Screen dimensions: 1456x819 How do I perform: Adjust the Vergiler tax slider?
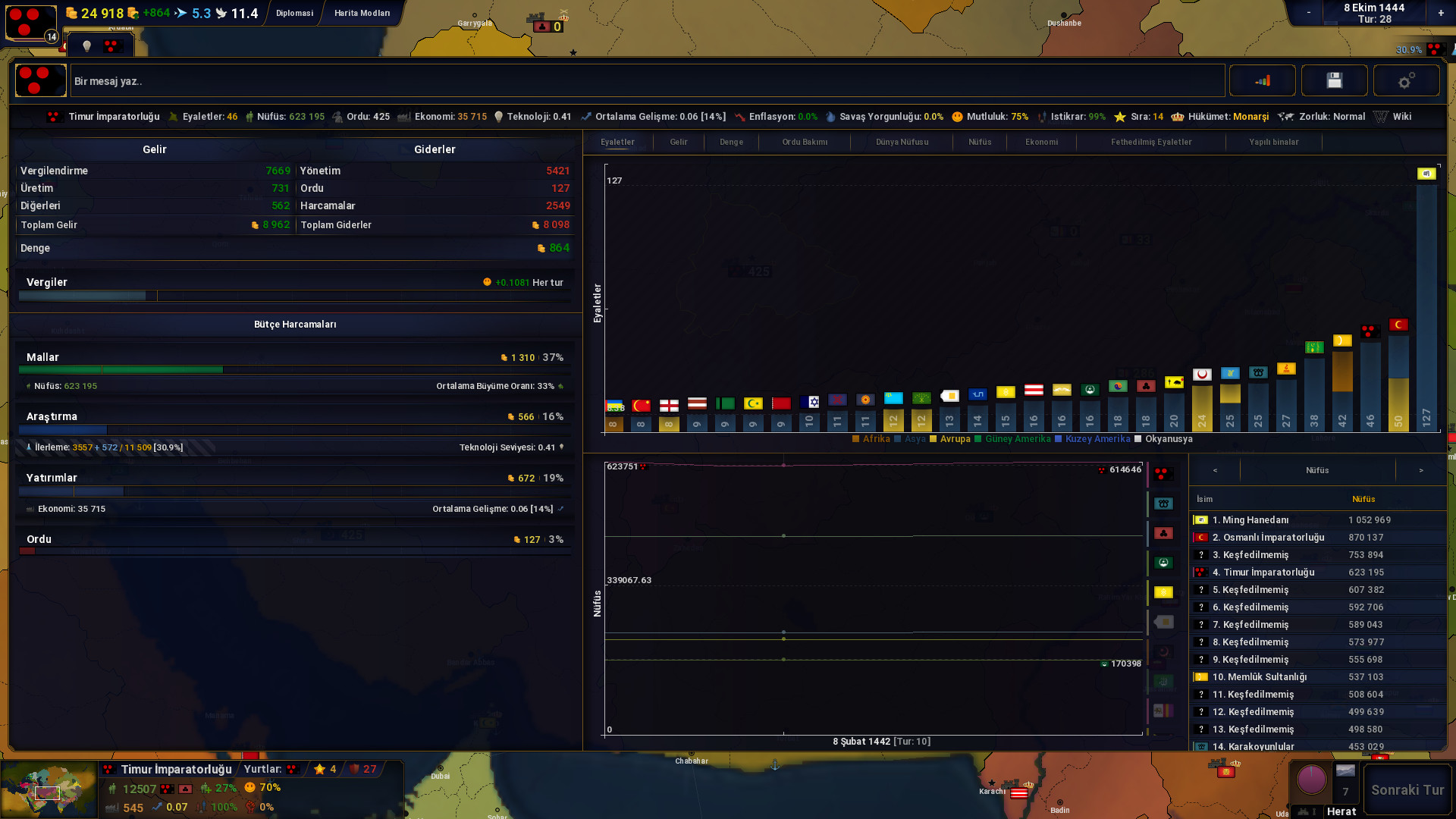click(294, 296)
